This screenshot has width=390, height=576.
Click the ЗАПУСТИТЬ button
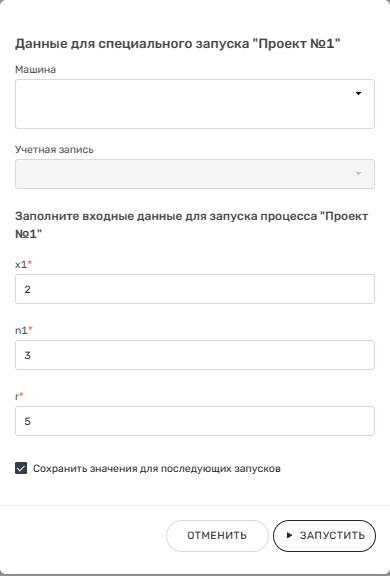324,536
